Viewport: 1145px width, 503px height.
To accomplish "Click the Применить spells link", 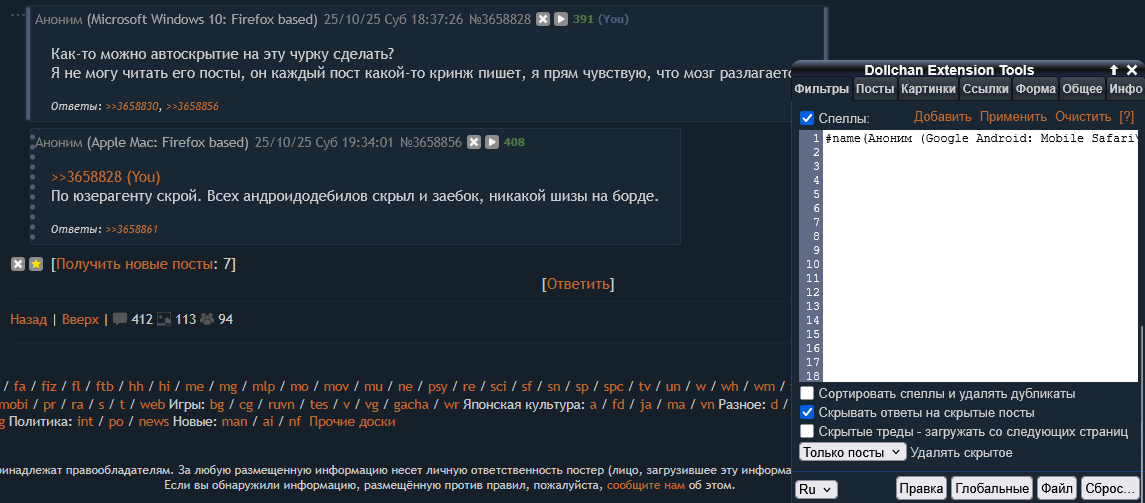I will (1013, 117).
